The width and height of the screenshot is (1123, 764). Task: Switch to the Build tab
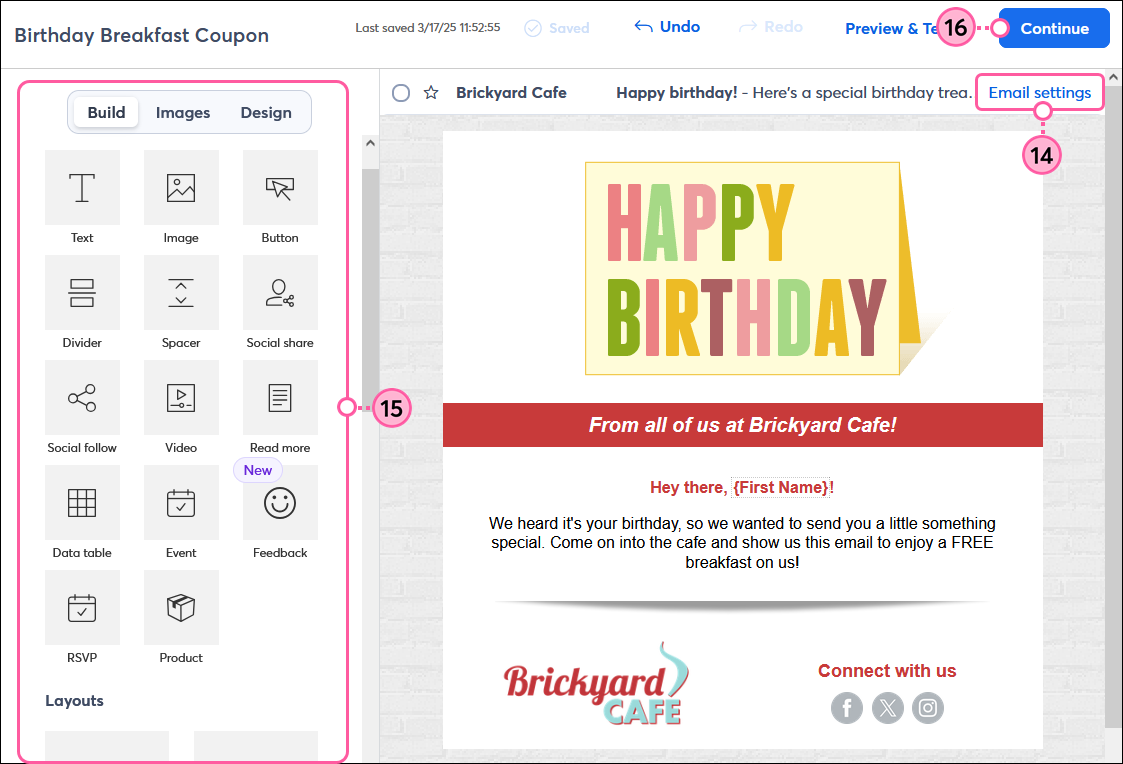[x=106, y=112]
